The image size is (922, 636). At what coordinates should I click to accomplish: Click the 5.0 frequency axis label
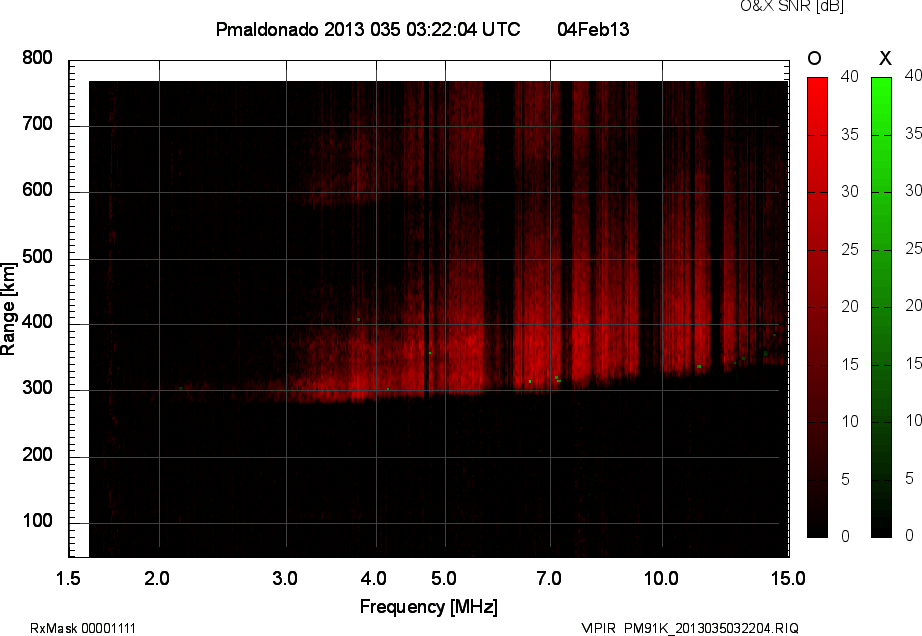coord(444,578)
